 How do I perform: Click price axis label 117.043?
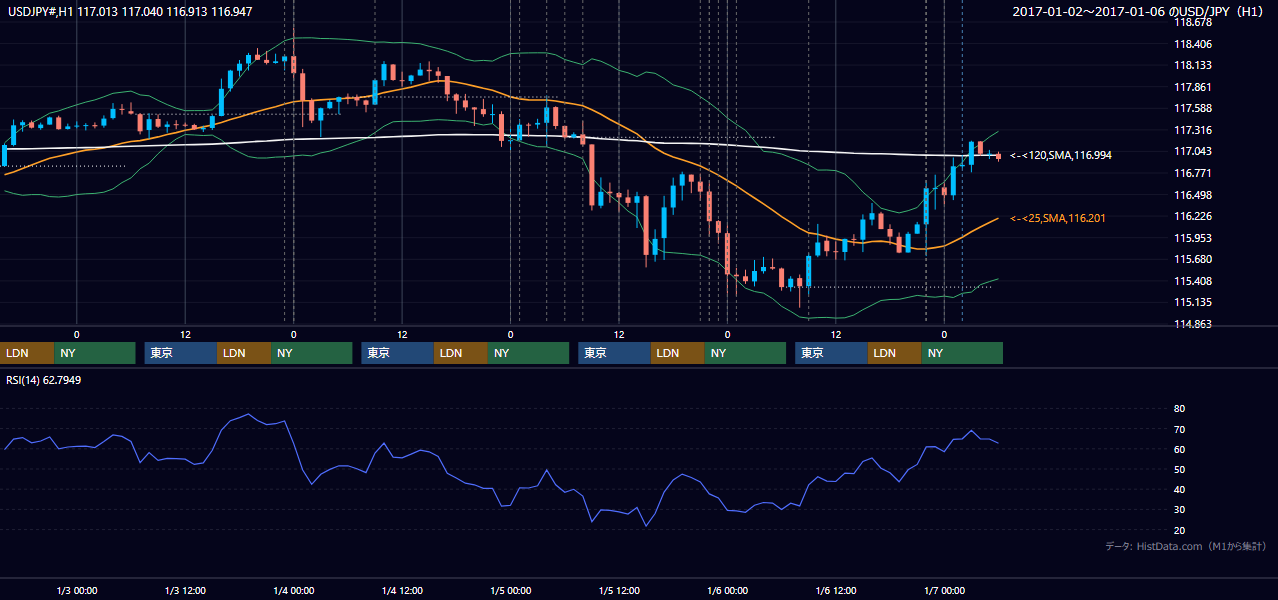point(1192,151)
